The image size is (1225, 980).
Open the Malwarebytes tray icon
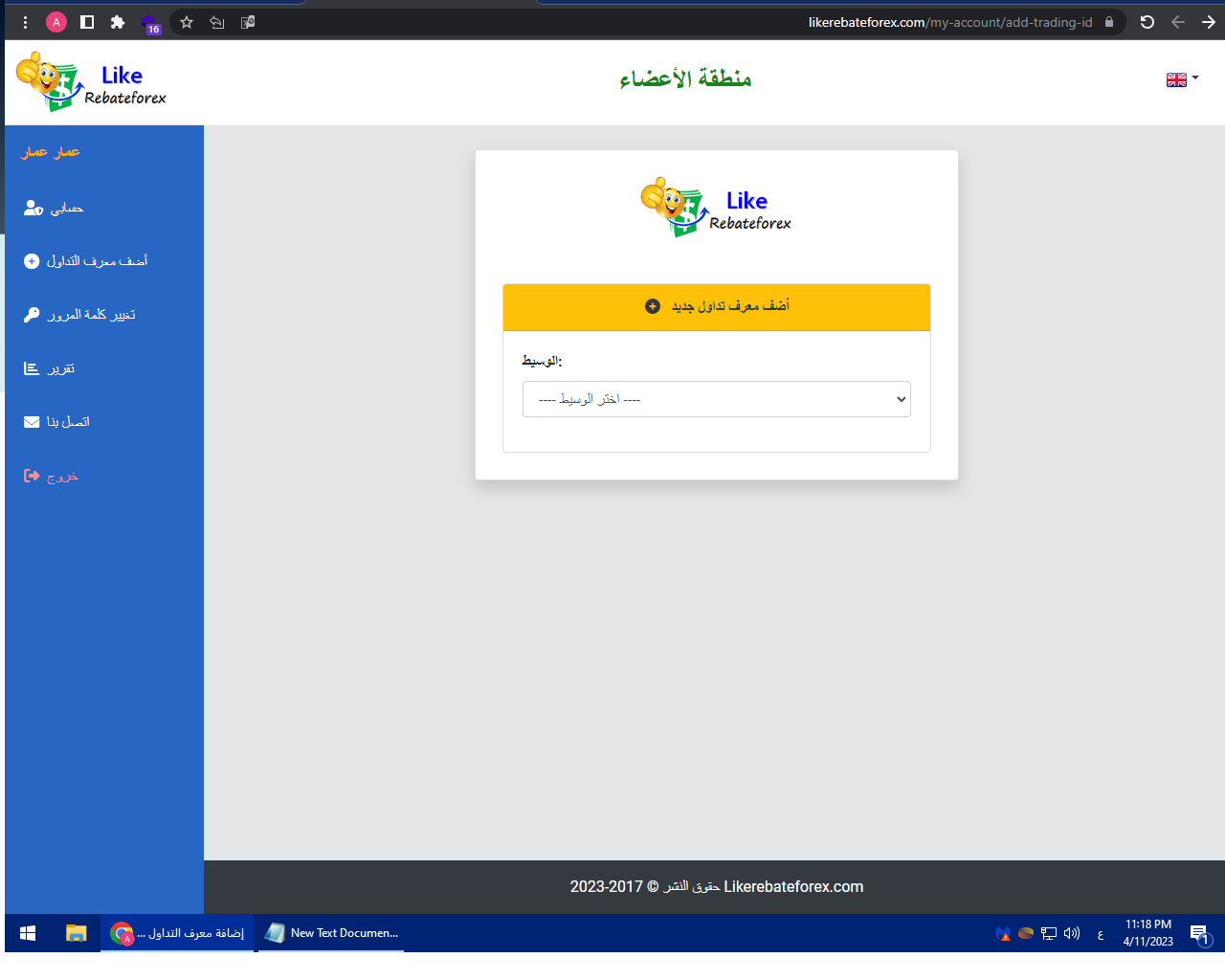click(1003, 933)
